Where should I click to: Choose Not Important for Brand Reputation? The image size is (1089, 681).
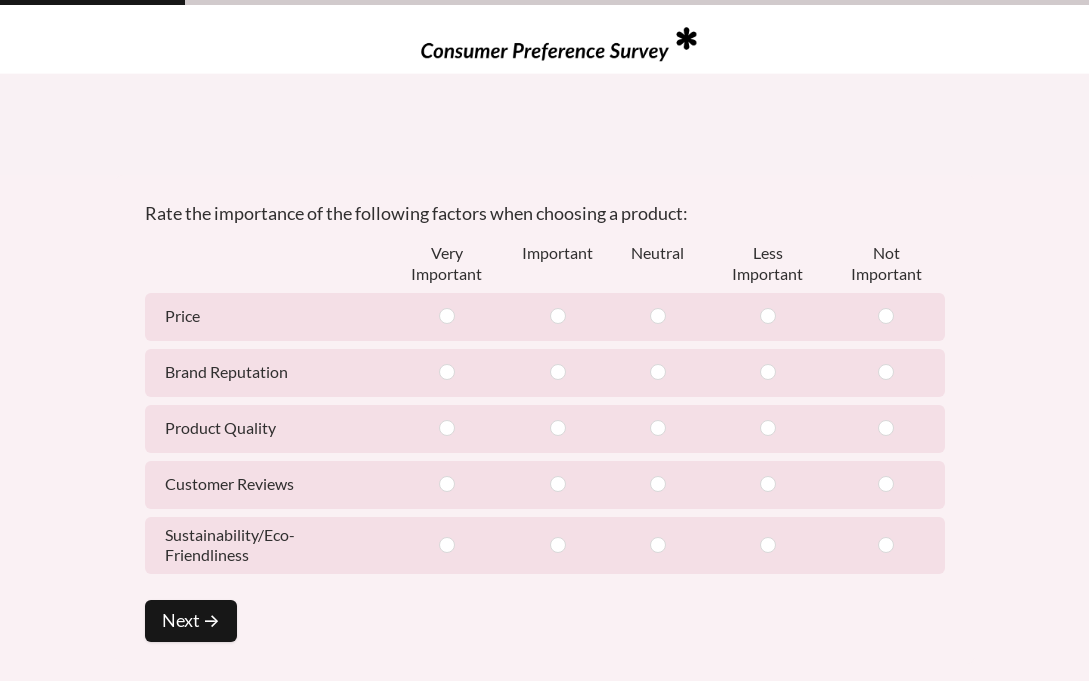(886, 372)
